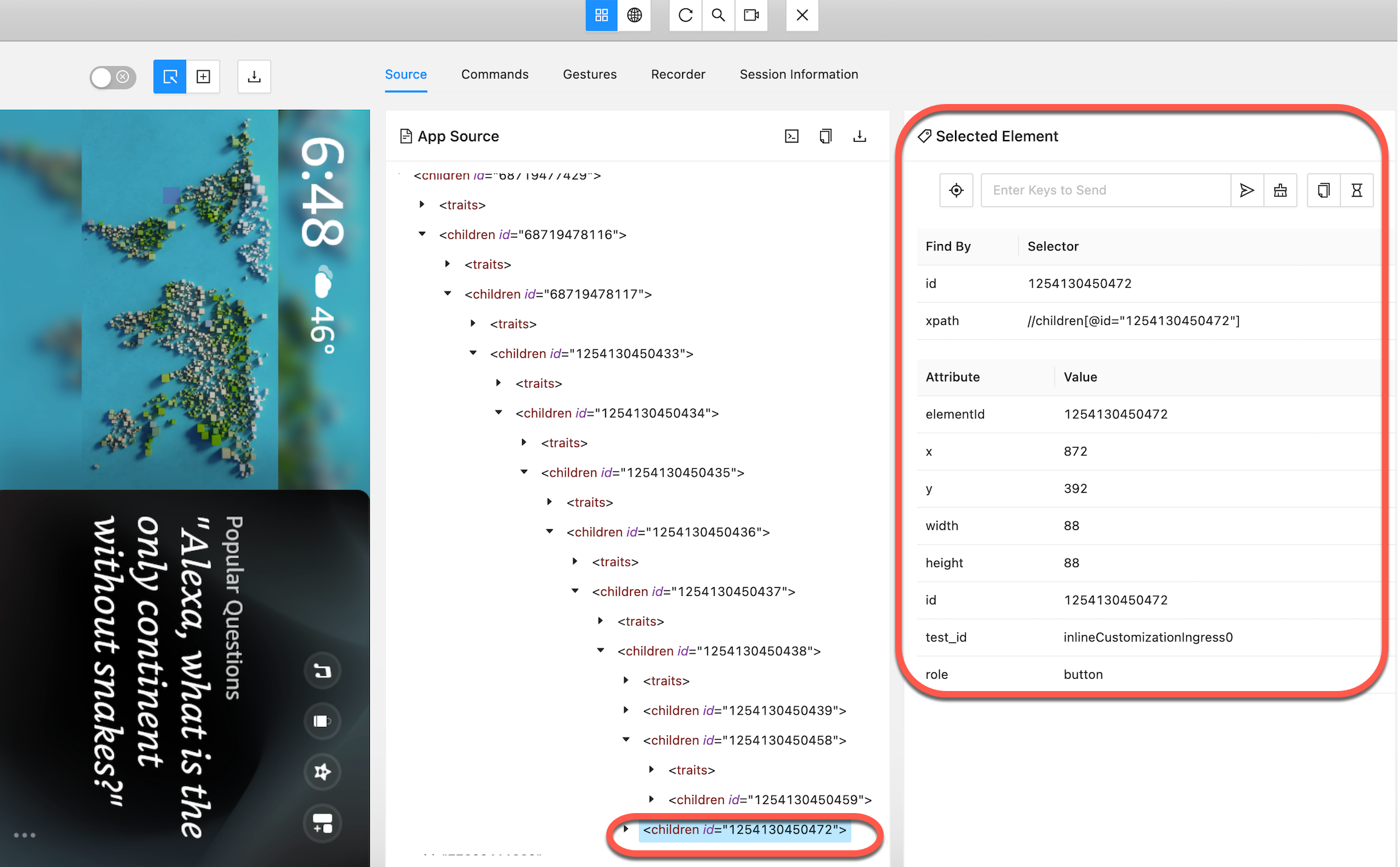Switch to the Recorder tab
The height and width of the screenshot is (867, 1400).
point(678,74)
